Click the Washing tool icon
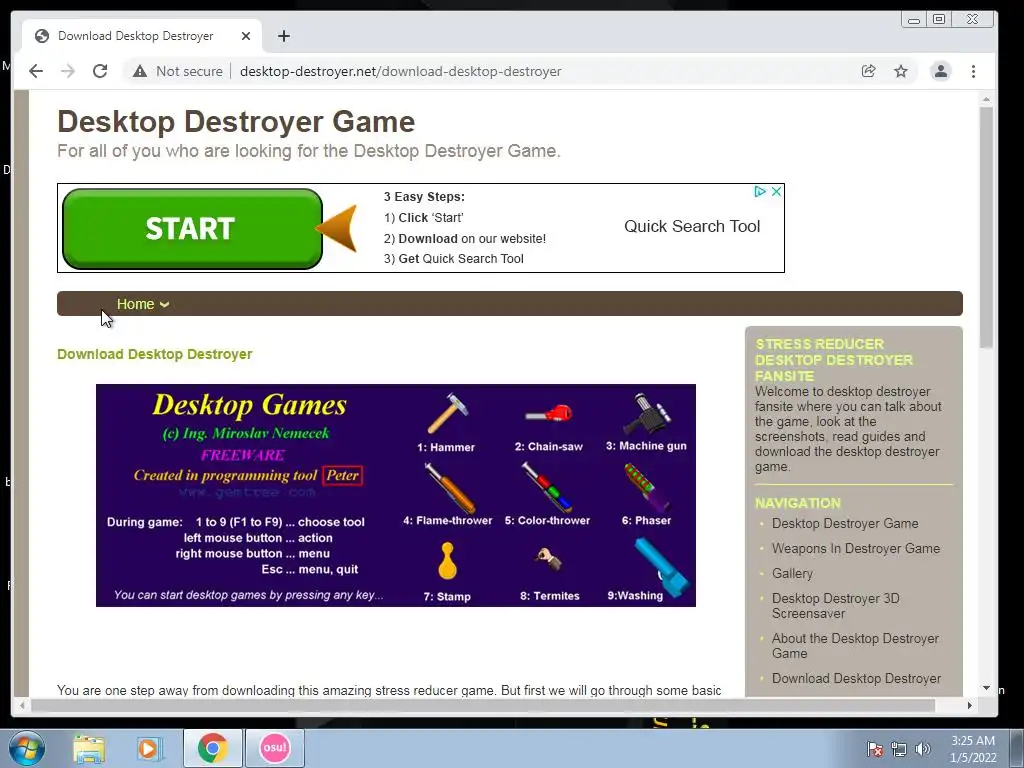This screenshot has width=1024, height=768. pyautogui.click(x=661, y=567)
